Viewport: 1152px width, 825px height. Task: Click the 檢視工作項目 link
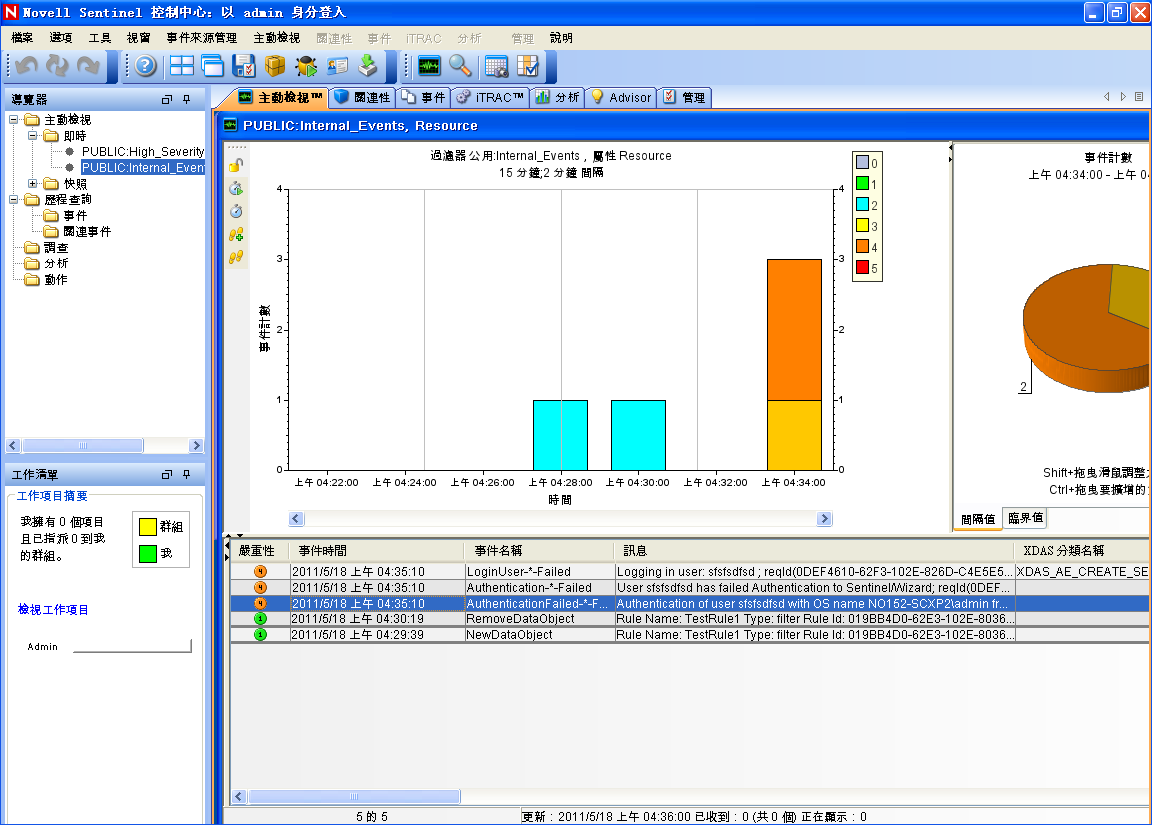(53, 610)
